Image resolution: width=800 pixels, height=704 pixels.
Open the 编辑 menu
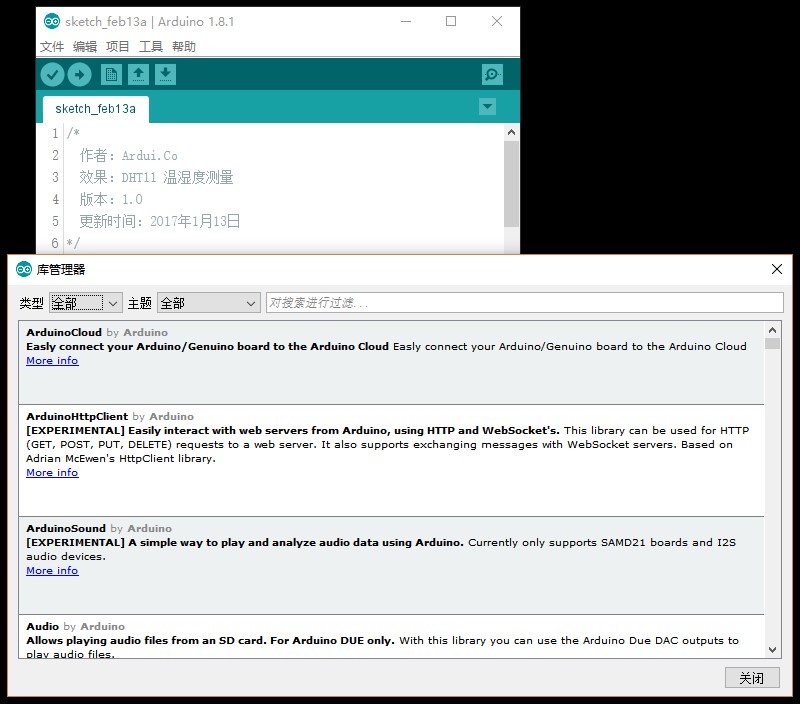tap(85, 47)
